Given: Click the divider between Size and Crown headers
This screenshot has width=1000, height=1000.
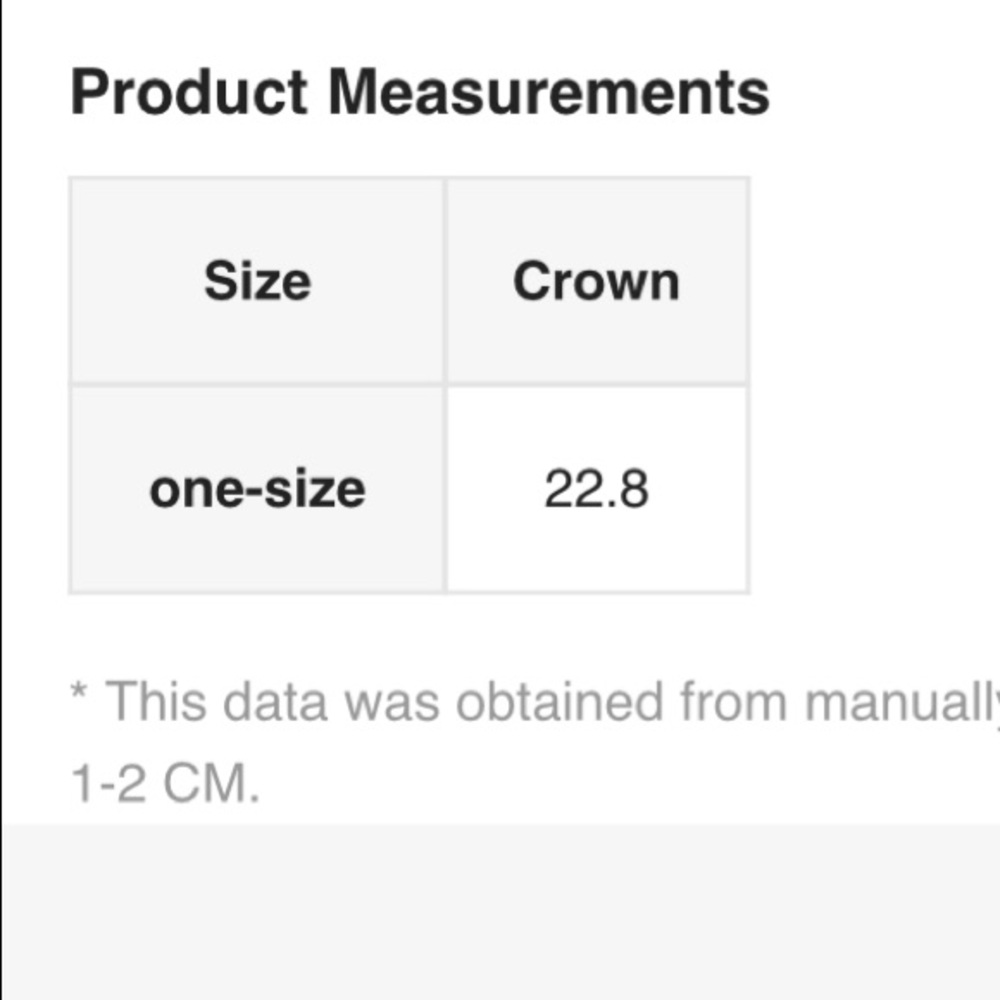Looking at the screenshot, I should click(445, 281).
